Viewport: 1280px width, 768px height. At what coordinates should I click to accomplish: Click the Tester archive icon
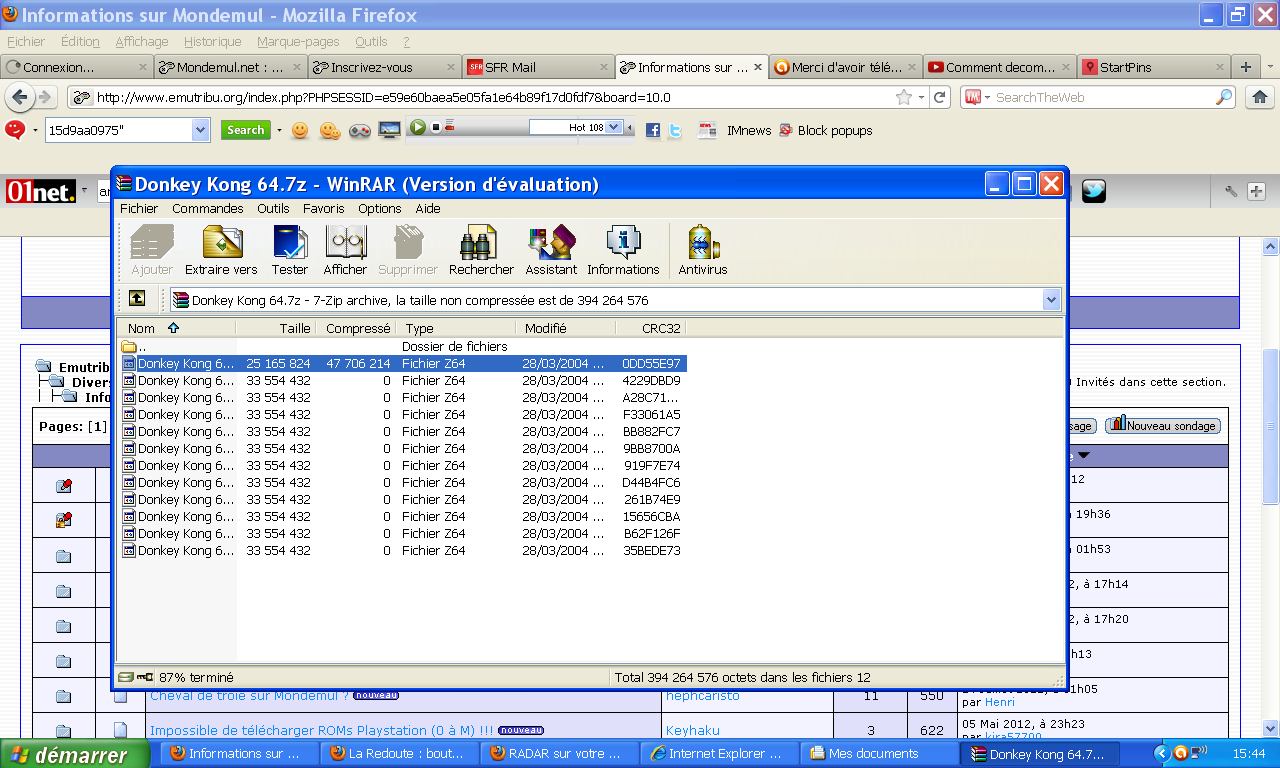point(289,248)
